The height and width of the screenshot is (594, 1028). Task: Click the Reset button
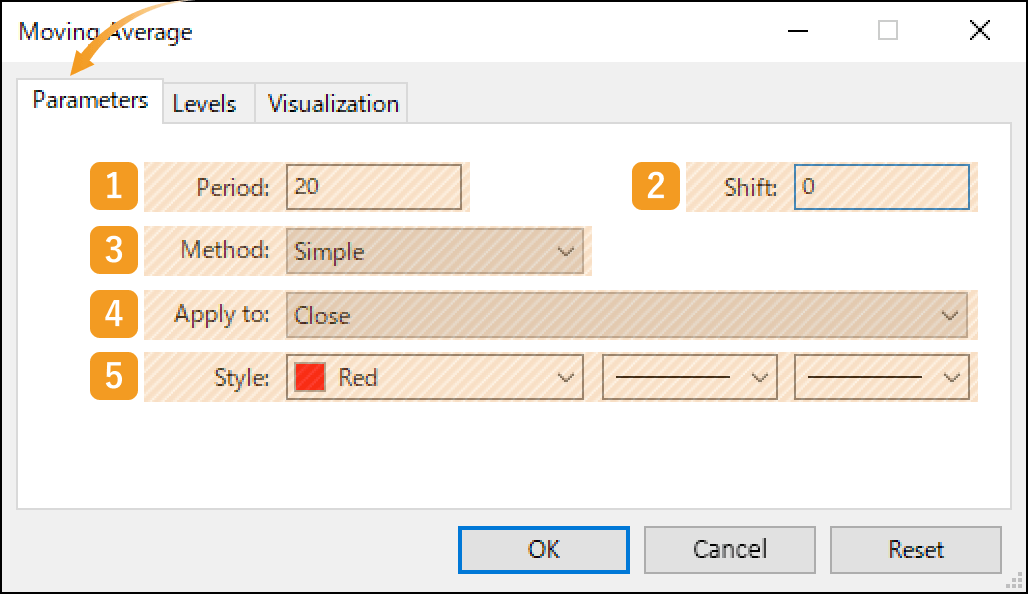pyautogui.click(x=916, y=549)
